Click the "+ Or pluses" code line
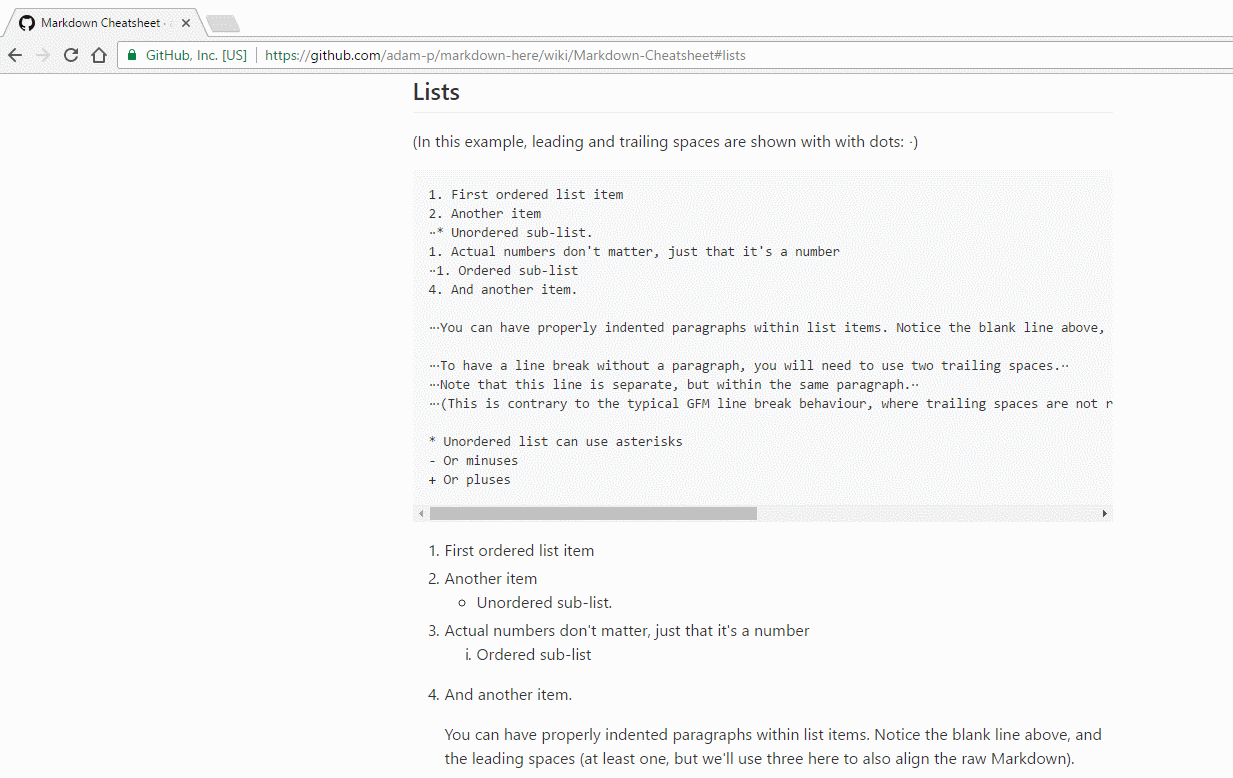 (469, 480)
